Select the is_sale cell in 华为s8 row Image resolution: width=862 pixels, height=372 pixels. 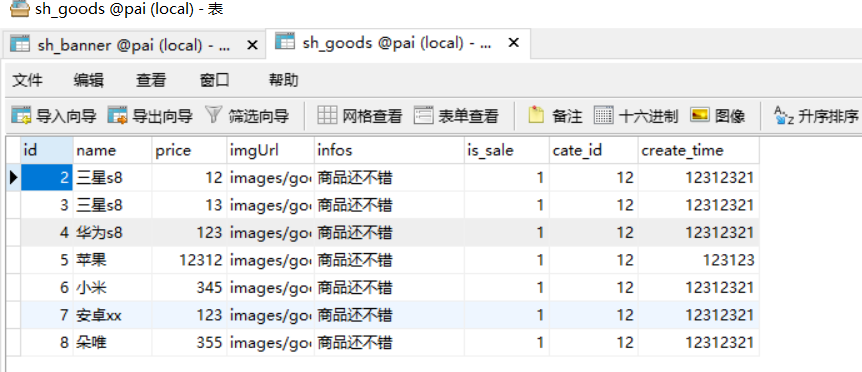click(x=506, y=232)
